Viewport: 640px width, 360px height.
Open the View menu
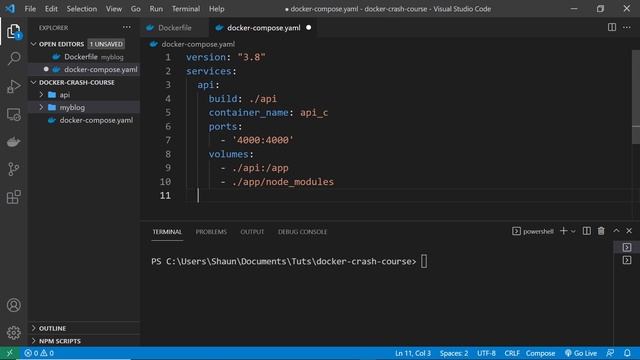tap(113, 9)
